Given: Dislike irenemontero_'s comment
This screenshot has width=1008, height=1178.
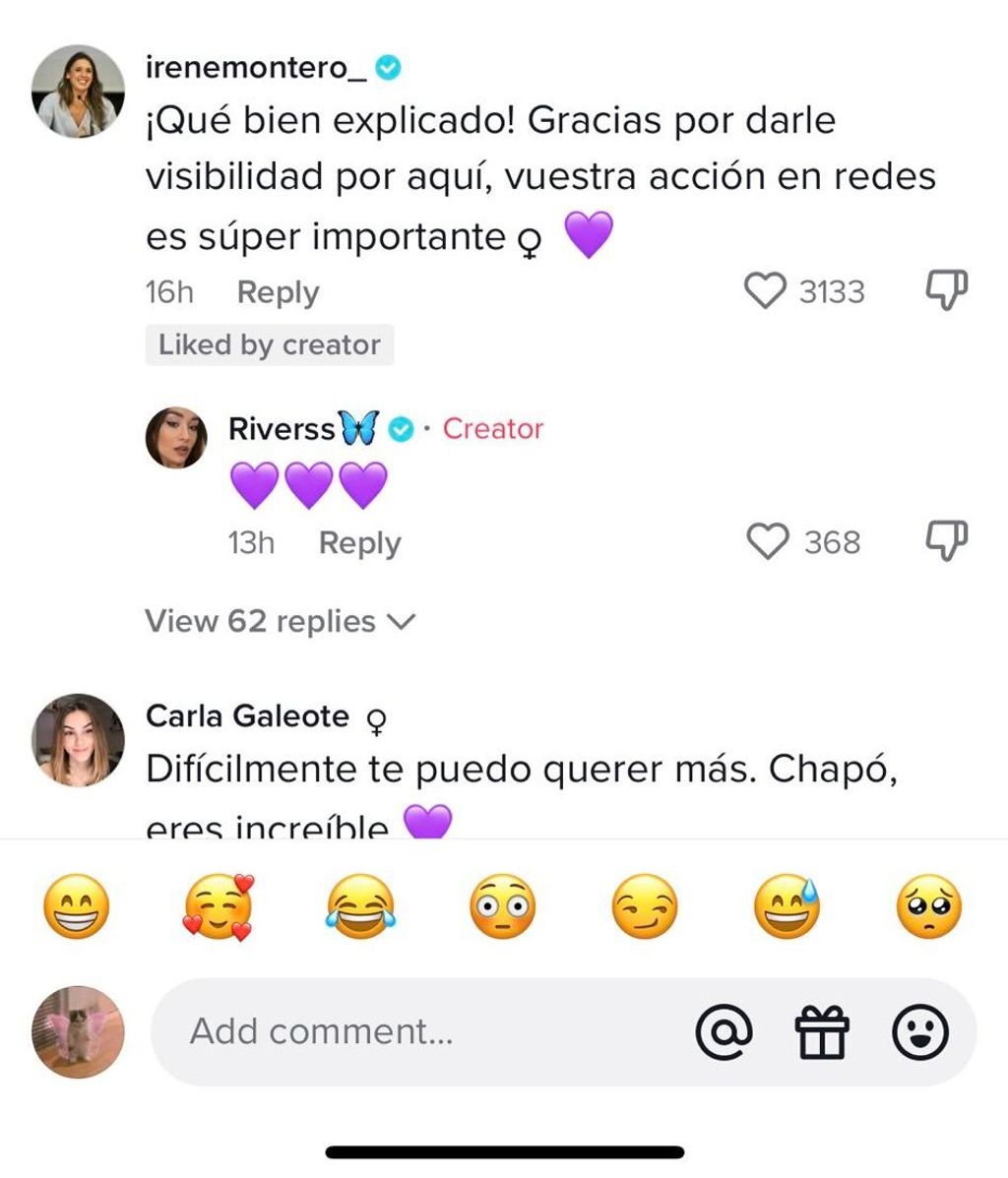Looking at the screenshot, I should tap(947, 290).
